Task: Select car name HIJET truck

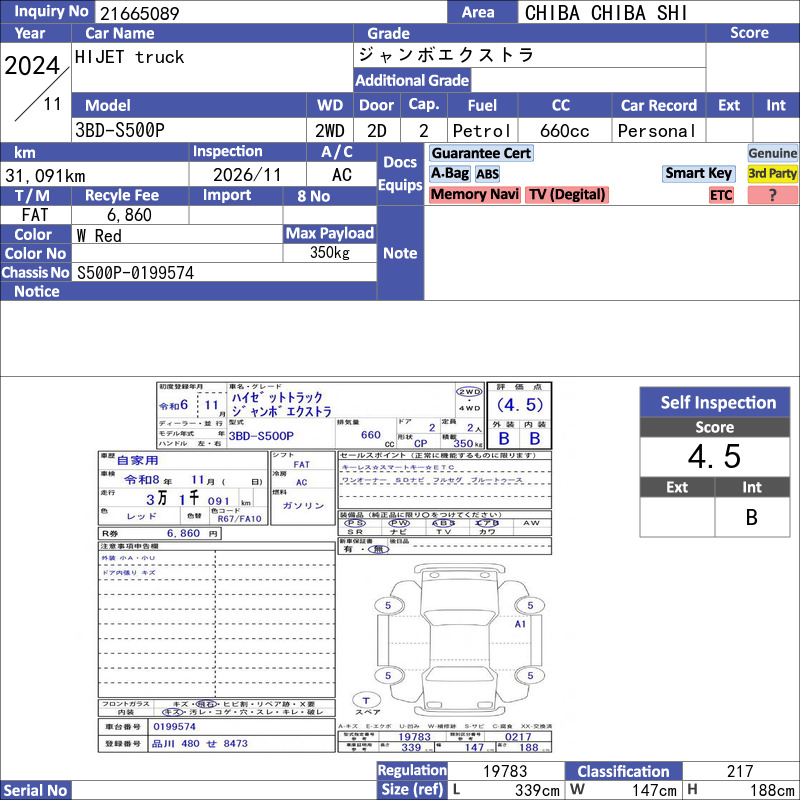Action: 129,57
